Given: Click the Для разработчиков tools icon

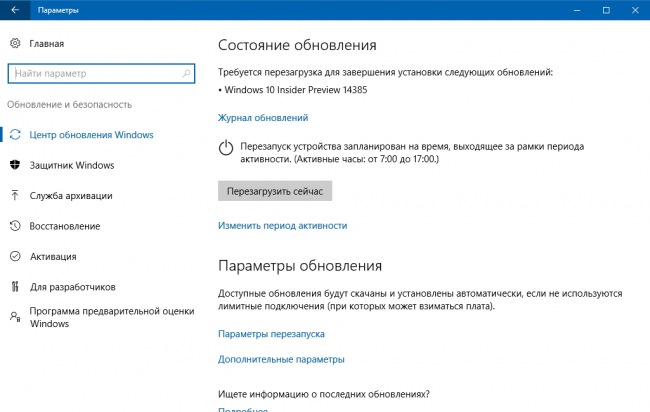Looking at the screenshot, I should pos(15,286).
